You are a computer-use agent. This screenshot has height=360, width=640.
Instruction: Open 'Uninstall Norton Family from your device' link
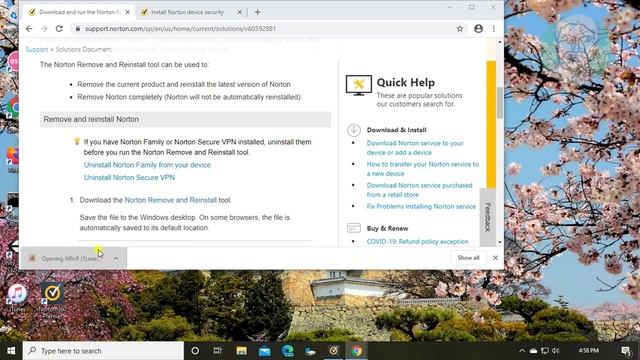(147, 165)
